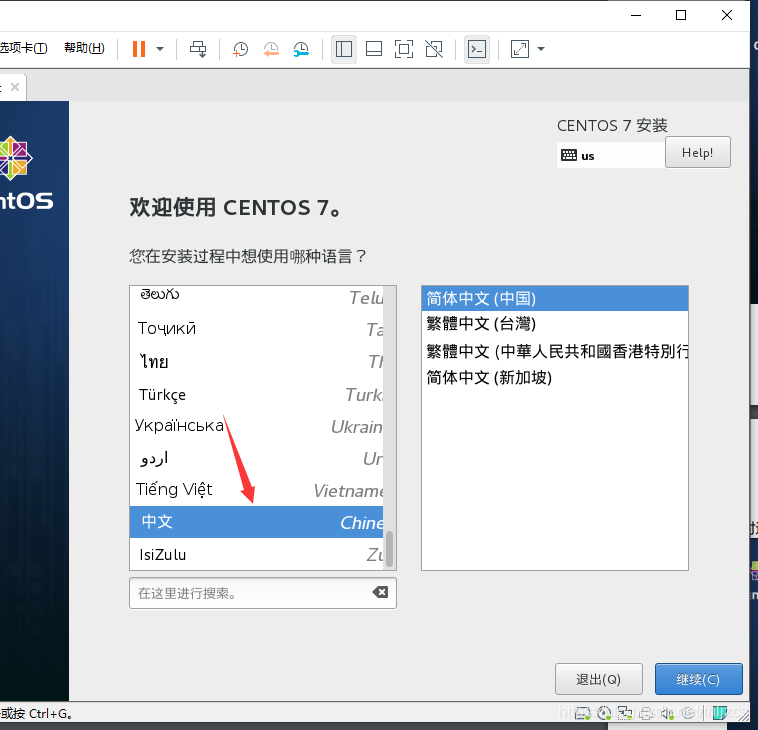This screenshot has height=730, width=758.
Task: Open the 帮助(H) menu
Action: point(84,48)
